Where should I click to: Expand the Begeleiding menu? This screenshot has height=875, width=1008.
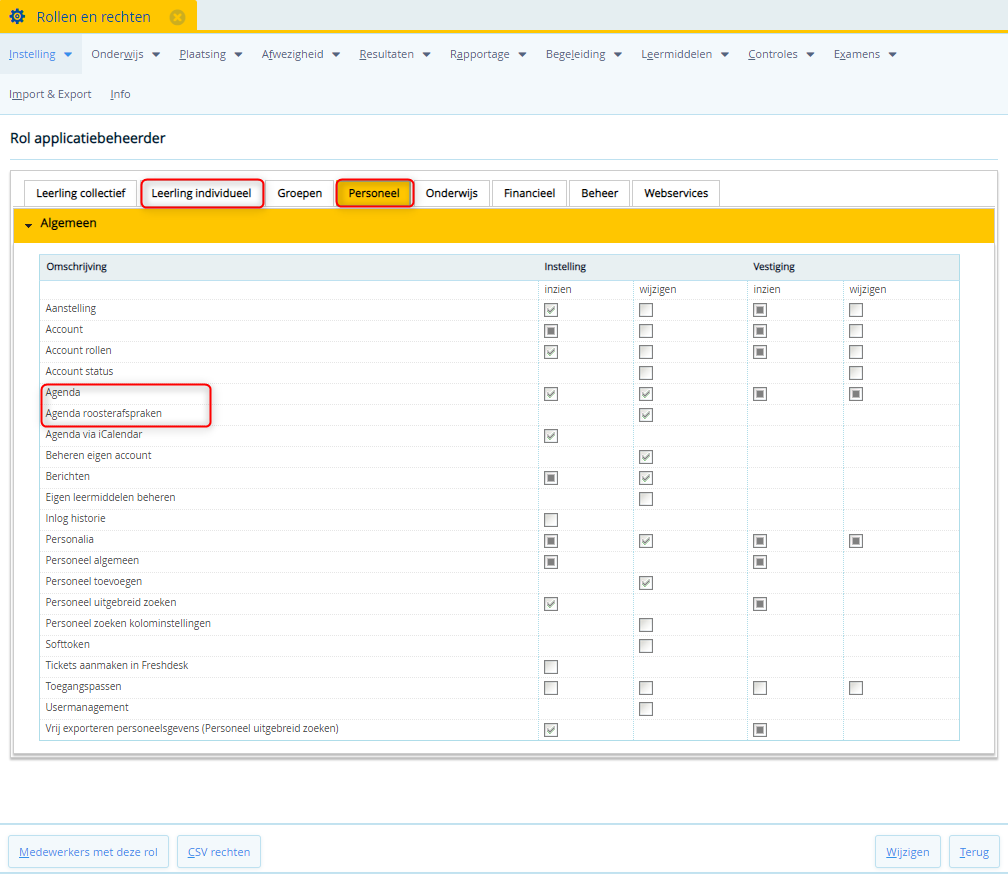(584, 55)
